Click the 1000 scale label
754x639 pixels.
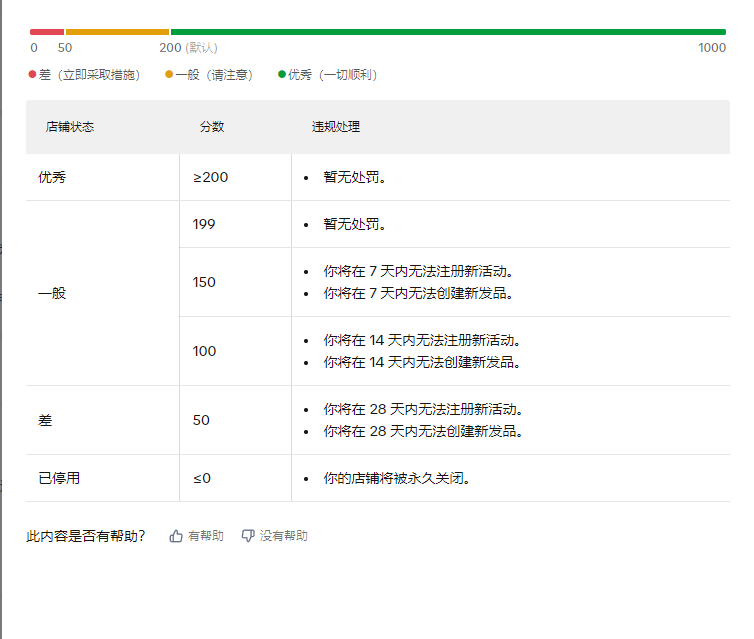(712, 48)
